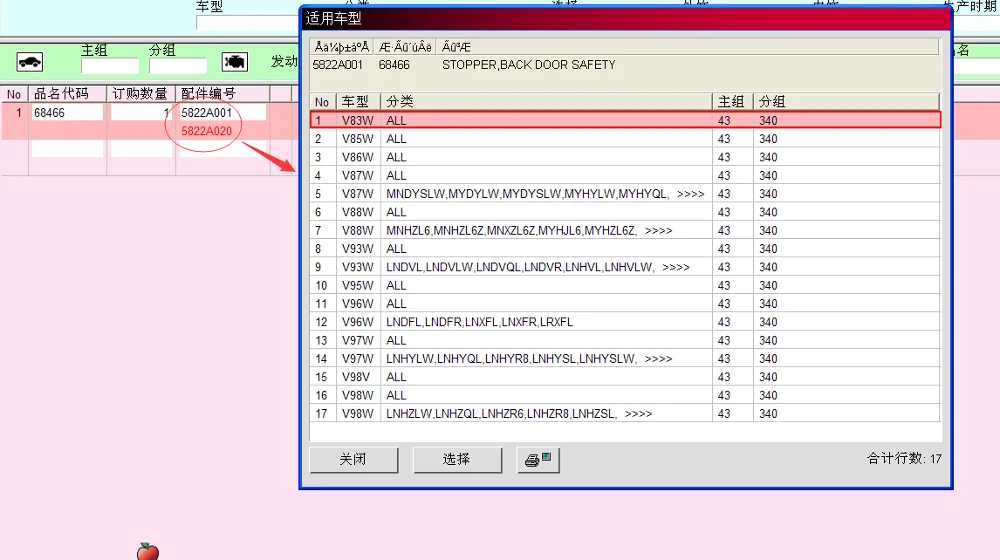1000x560 pixels.
Task: Click the 车型 input field at the top
Action: (247, 23)
